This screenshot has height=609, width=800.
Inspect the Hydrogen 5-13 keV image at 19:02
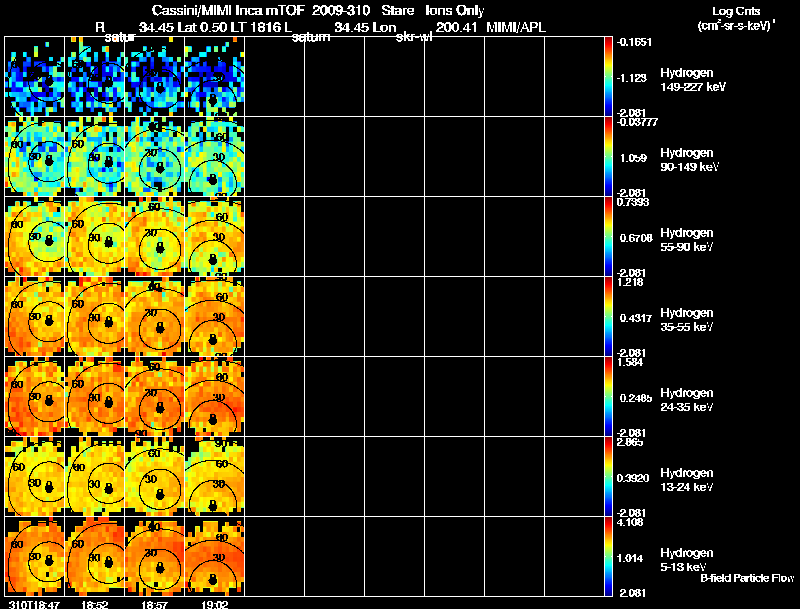[215, 556]
